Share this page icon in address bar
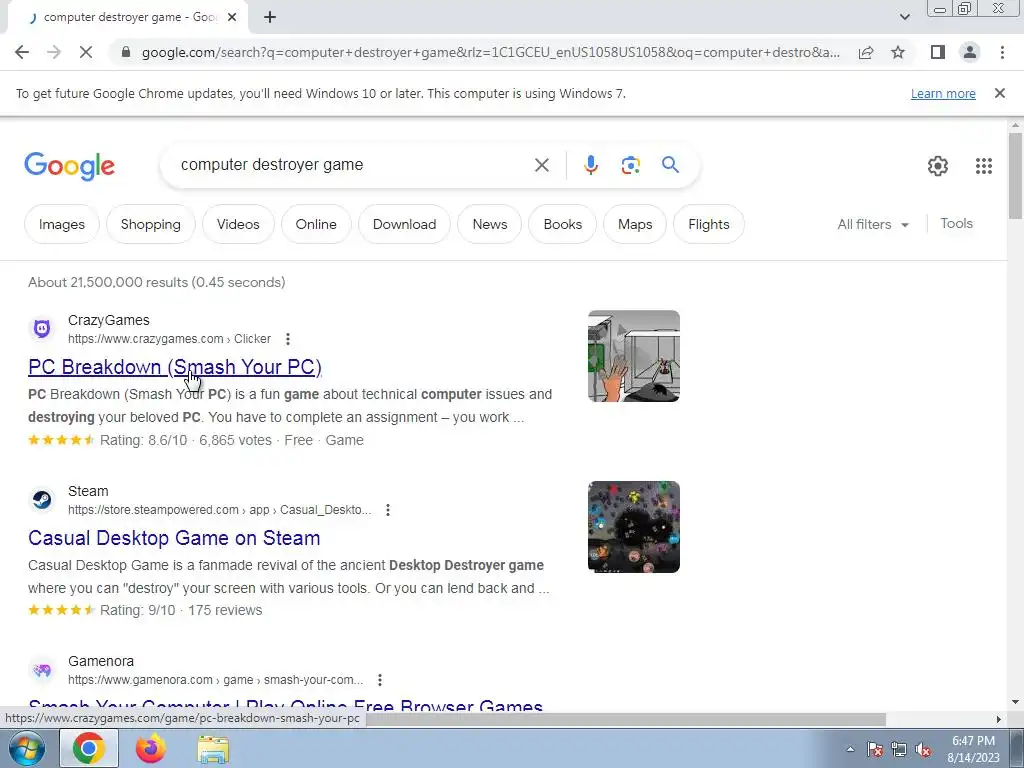Viewport: 1024px width, 768px height. (866, 52)
